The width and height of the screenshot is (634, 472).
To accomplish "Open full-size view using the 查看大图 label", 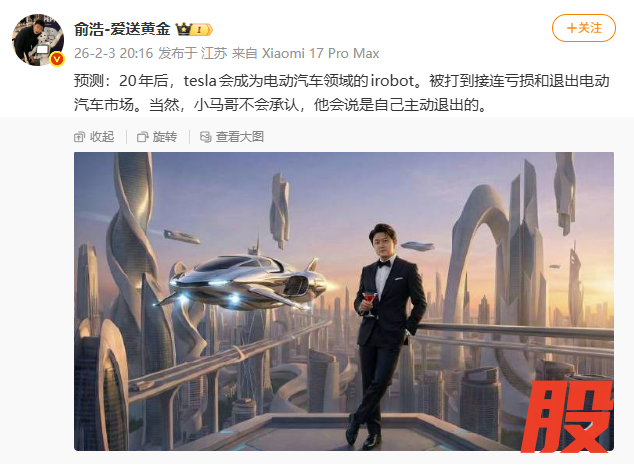I will click(240, 137).
